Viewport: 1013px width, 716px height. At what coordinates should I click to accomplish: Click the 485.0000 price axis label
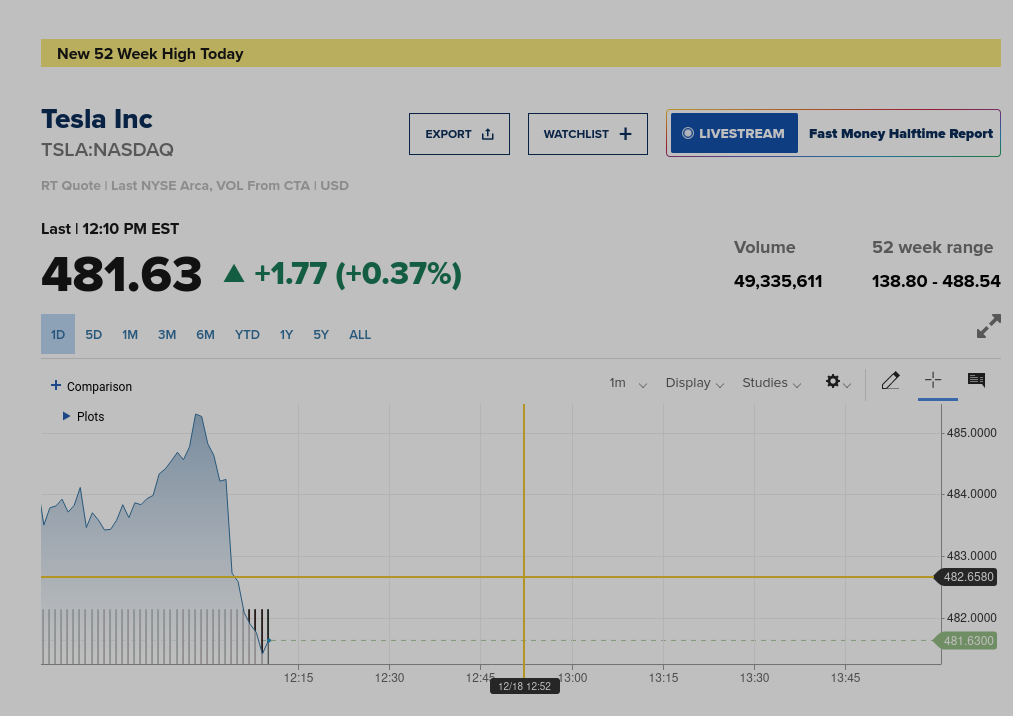click(971, 432)
